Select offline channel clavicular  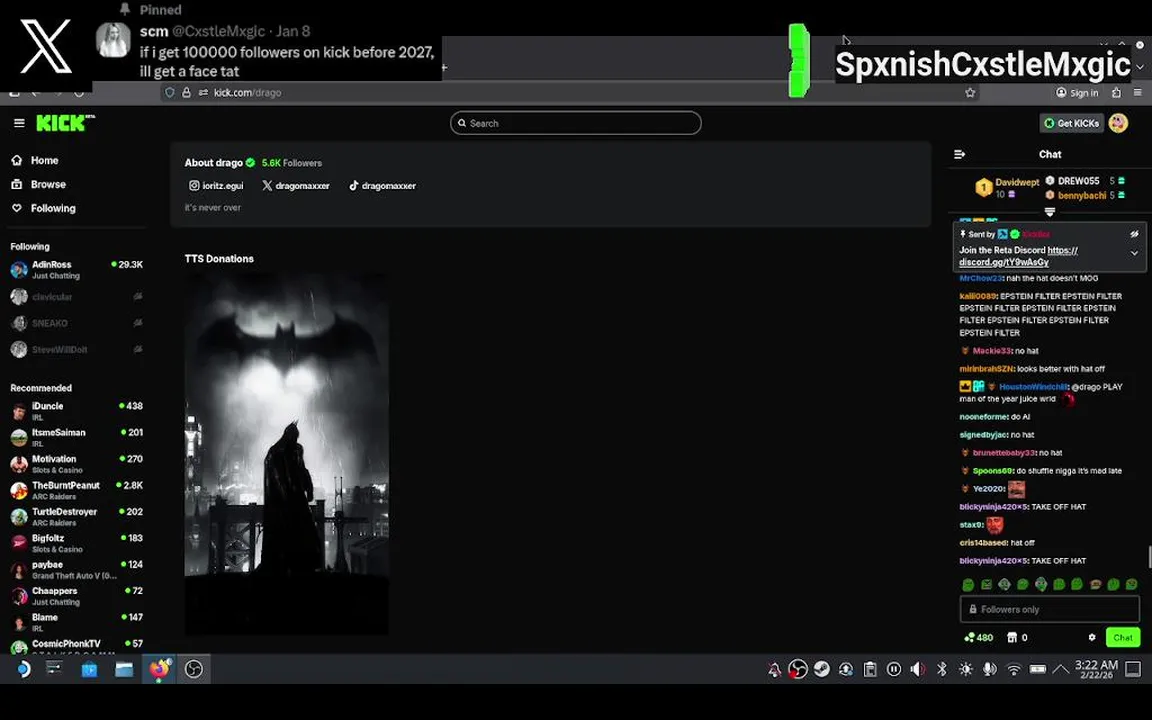[x=76, y=297]
